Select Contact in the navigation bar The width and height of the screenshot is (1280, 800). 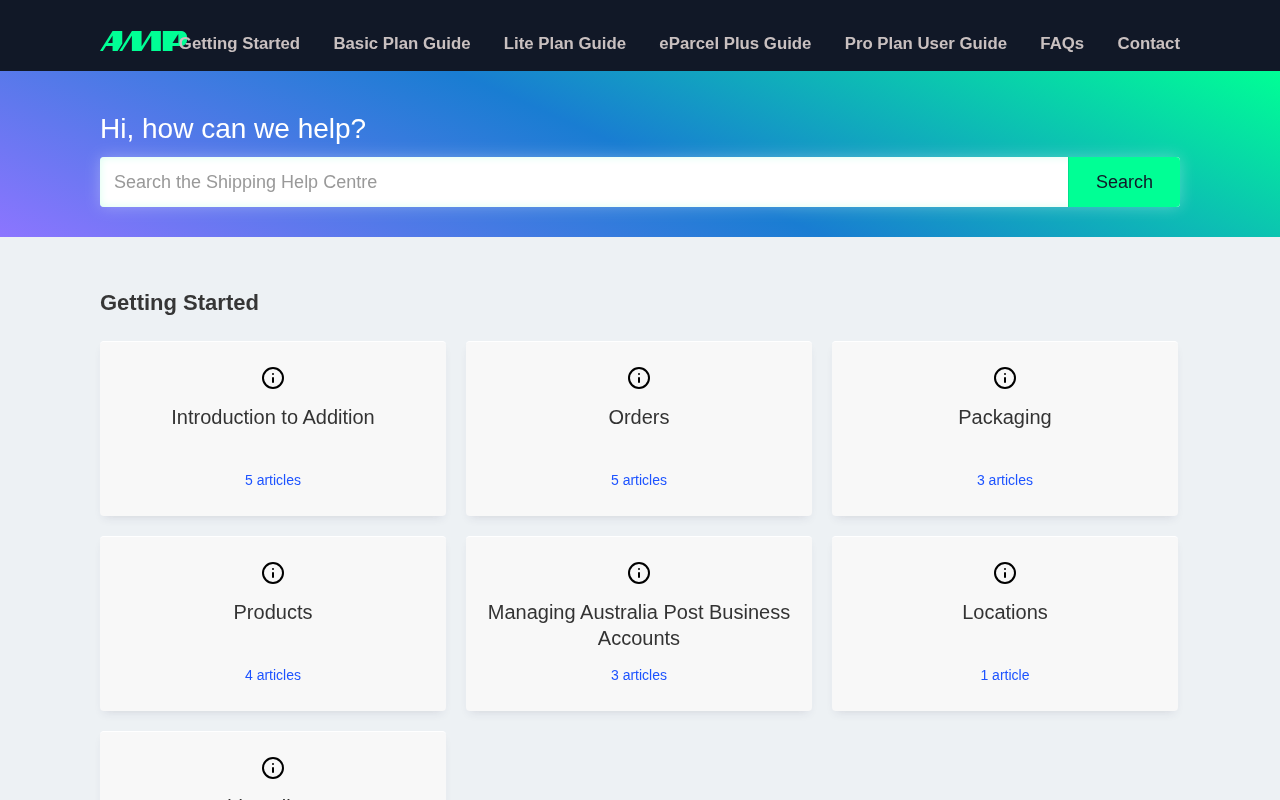tap(1149, 44)
